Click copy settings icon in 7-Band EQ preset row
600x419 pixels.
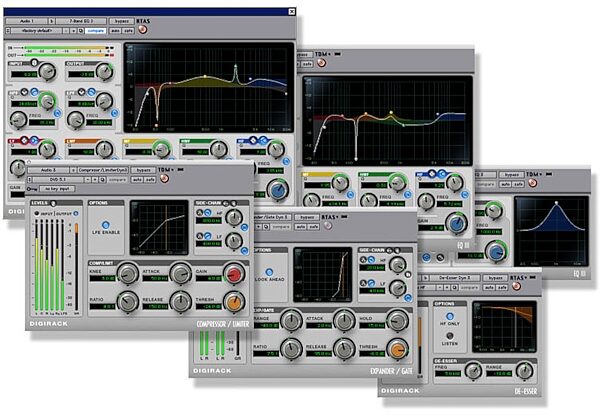point(81,31)
